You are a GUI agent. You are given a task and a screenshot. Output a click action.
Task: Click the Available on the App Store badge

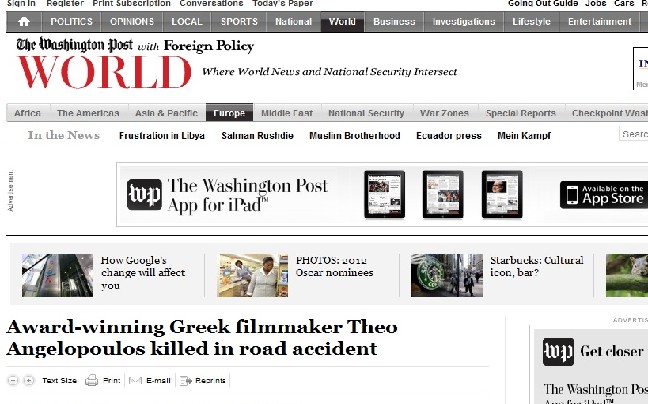(604, 194)
